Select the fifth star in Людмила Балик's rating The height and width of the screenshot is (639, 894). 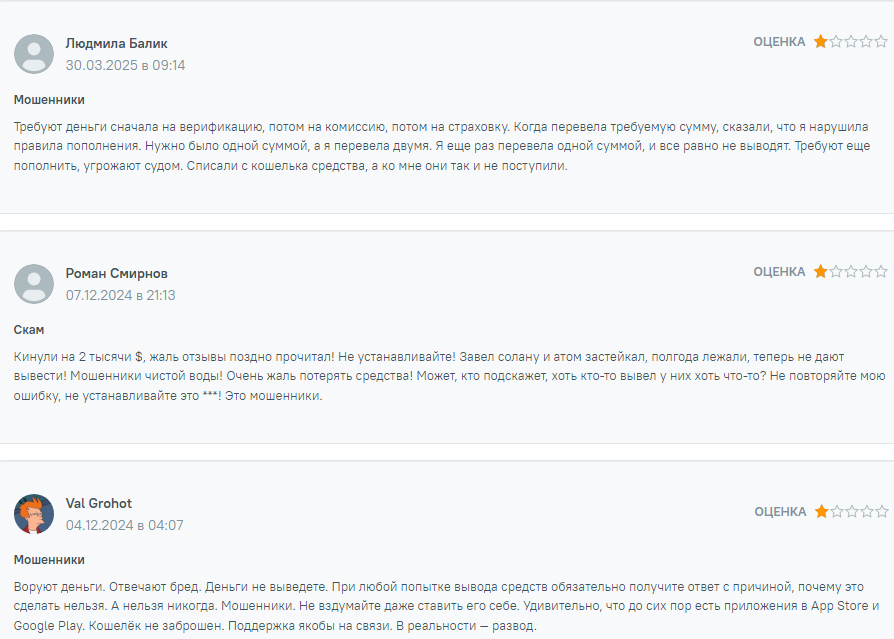[881, 42]
